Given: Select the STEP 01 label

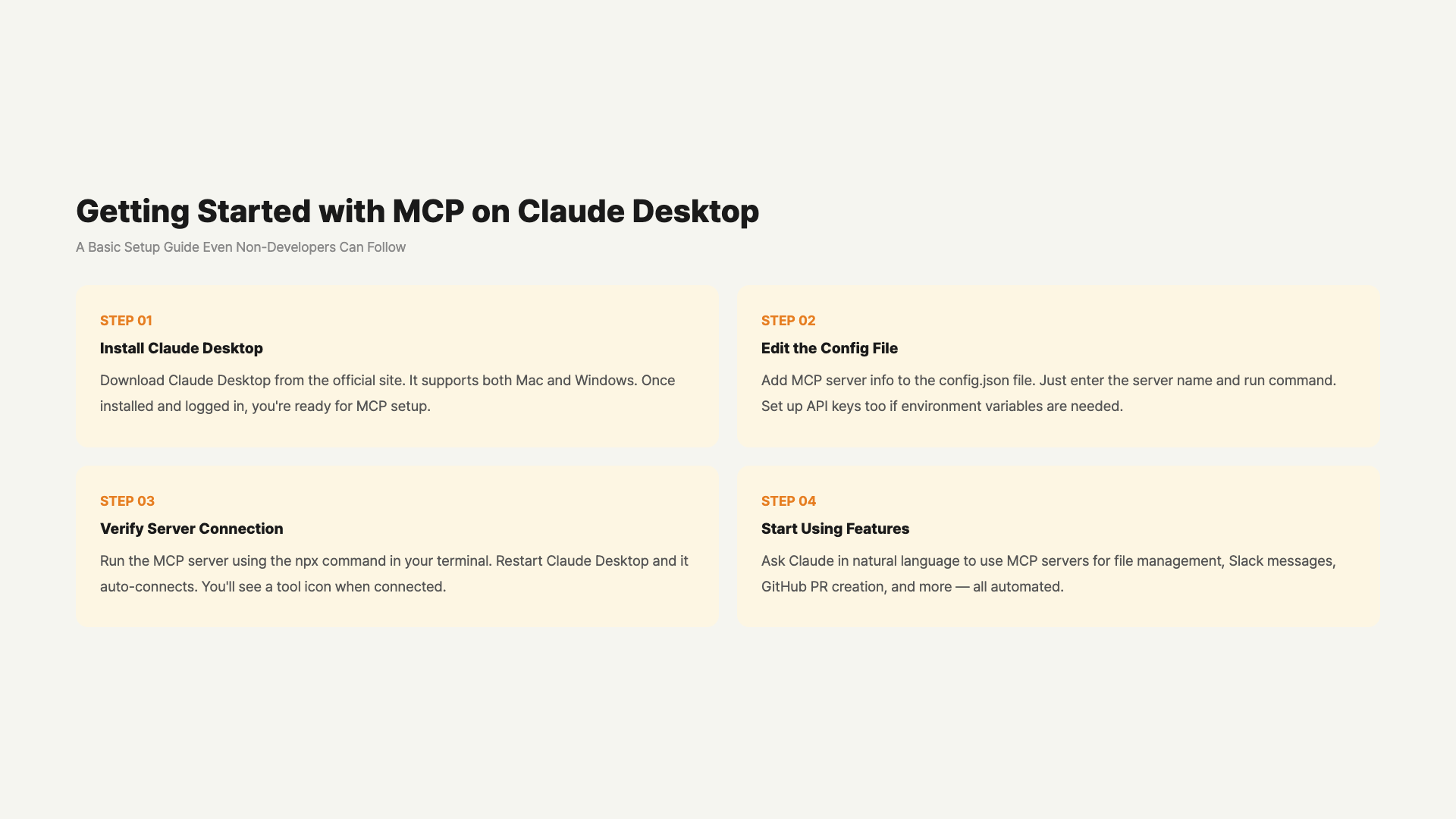Looking at the screenshot, I should [x=126, y=321].
